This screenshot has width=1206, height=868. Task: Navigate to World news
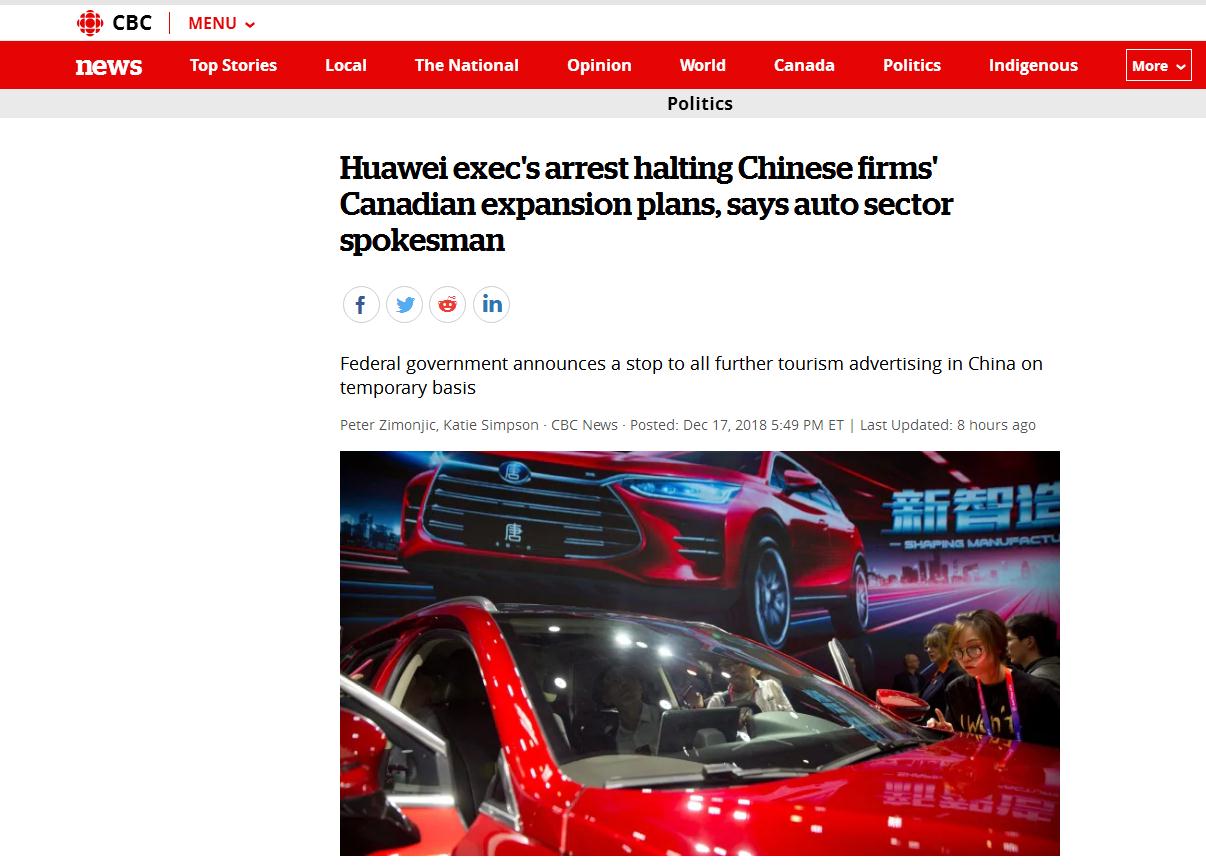point(703,65)
